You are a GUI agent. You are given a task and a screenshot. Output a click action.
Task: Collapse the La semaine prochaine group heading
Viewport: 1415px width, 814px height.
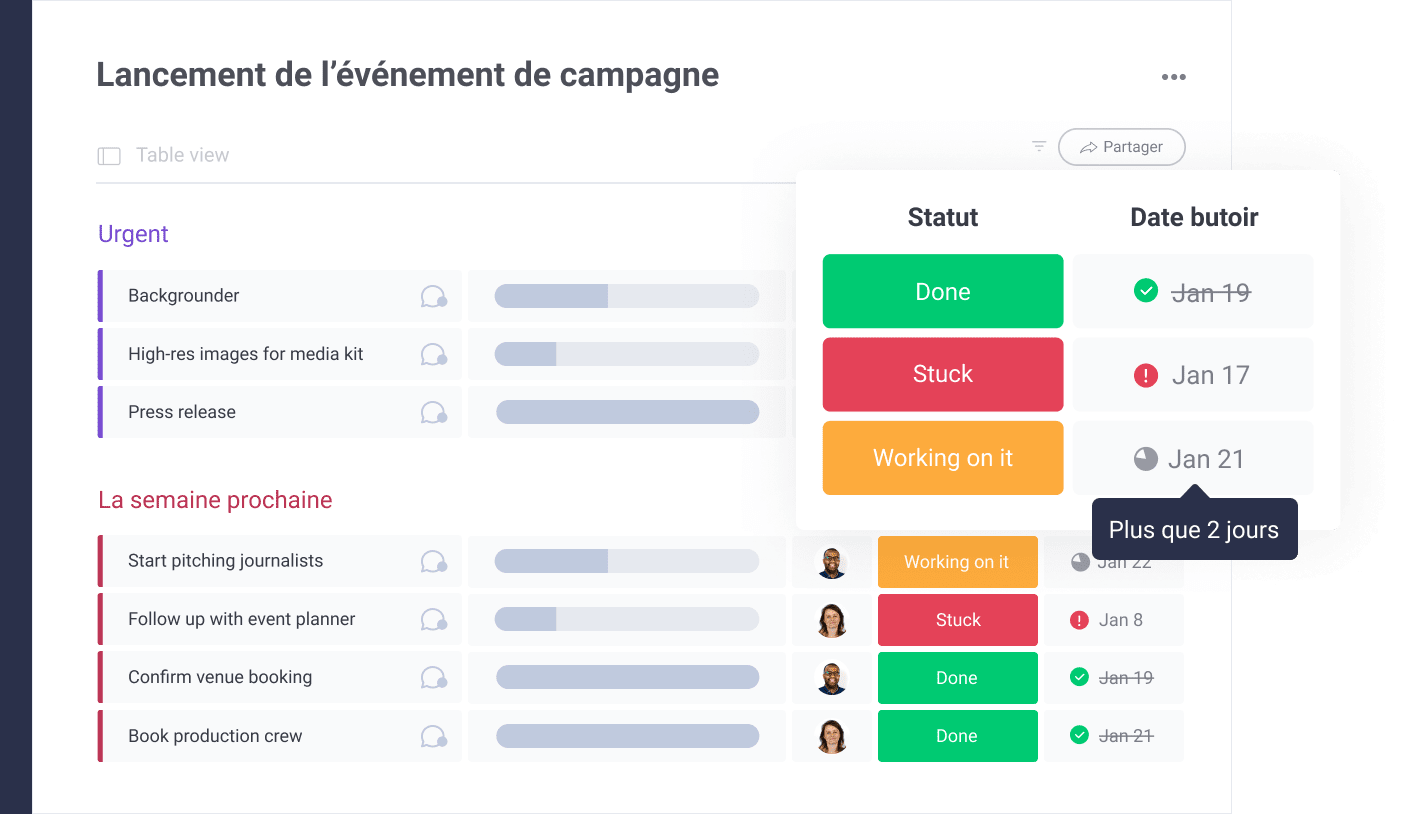tap(215, 500)
